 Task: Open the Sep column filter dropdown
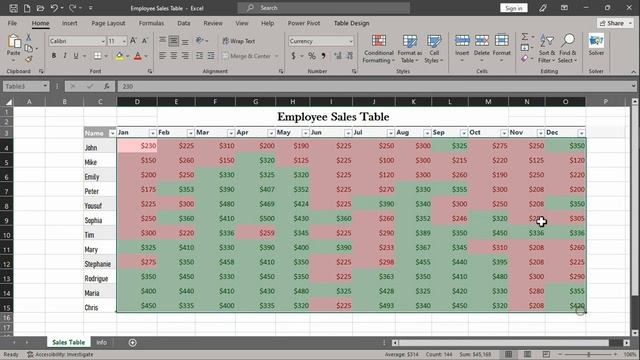click(x=464, y=133)
